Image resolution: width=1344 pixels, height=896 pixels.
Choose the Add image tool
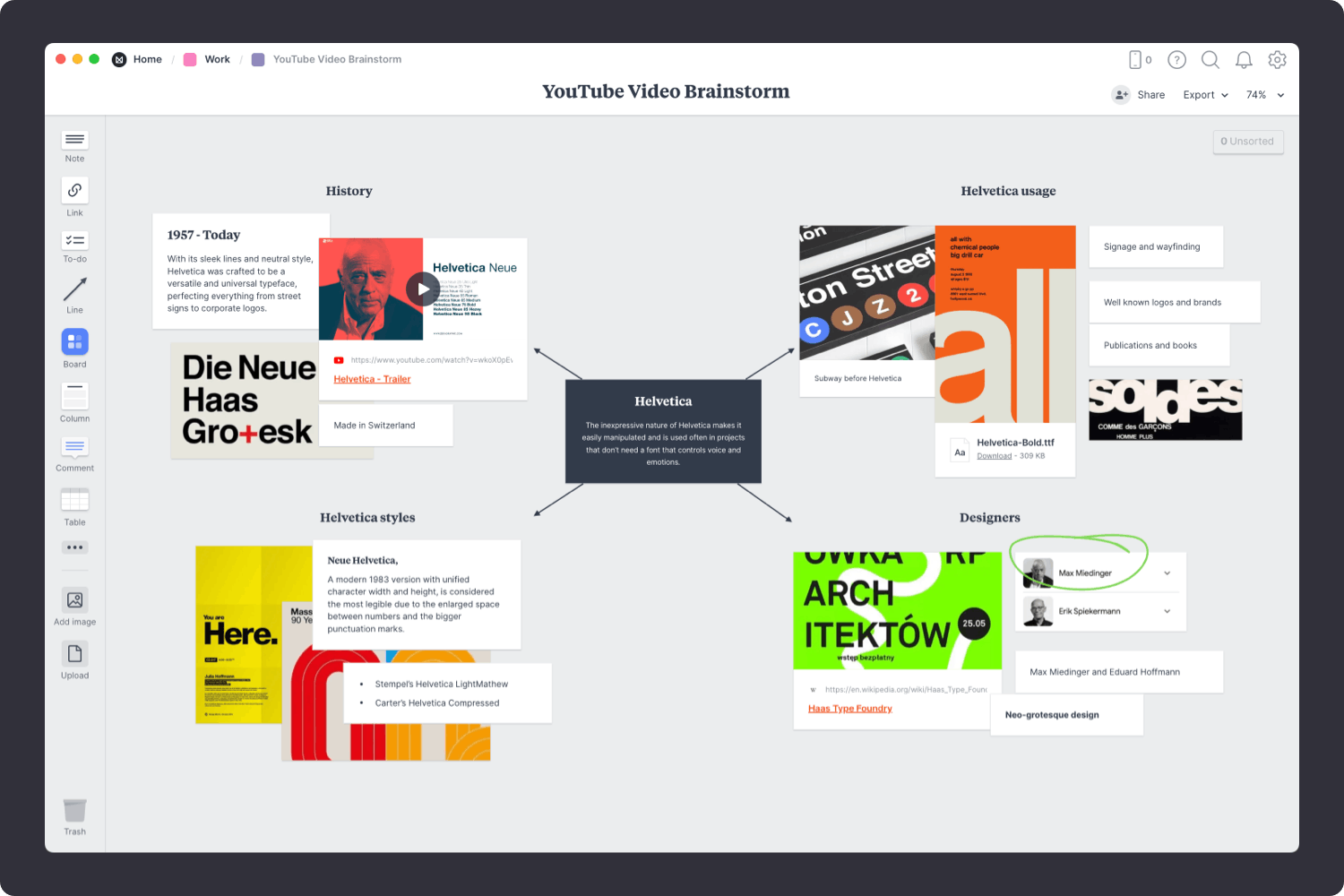coord(74,606)
